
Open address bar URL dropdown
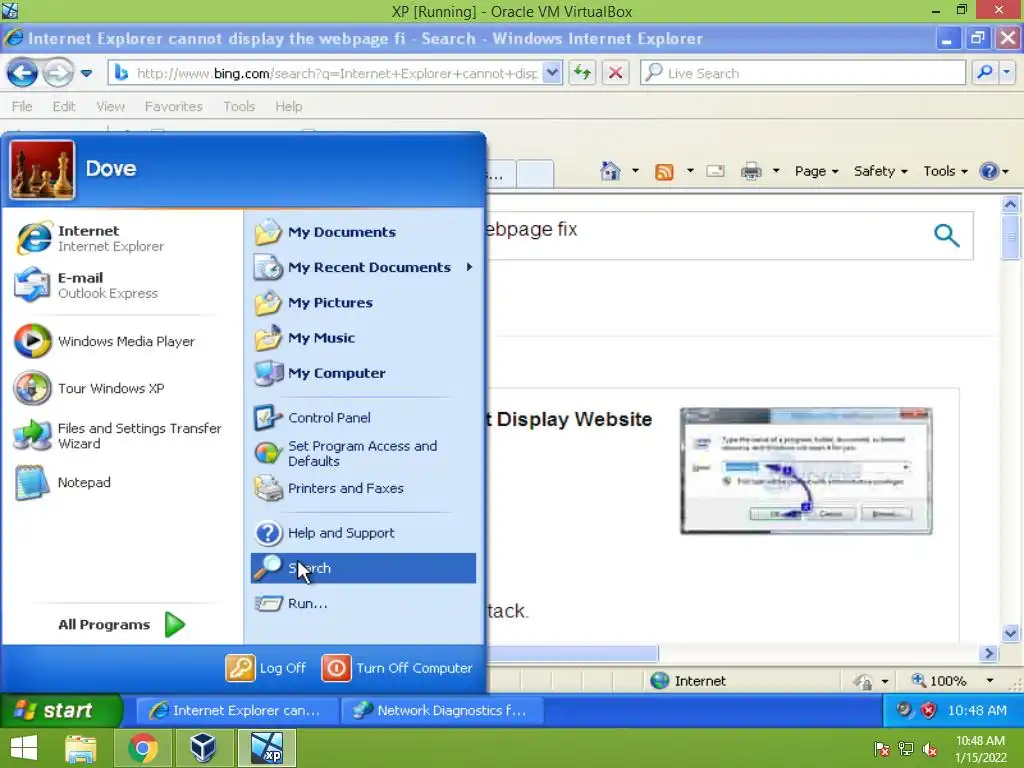point(552,73)
